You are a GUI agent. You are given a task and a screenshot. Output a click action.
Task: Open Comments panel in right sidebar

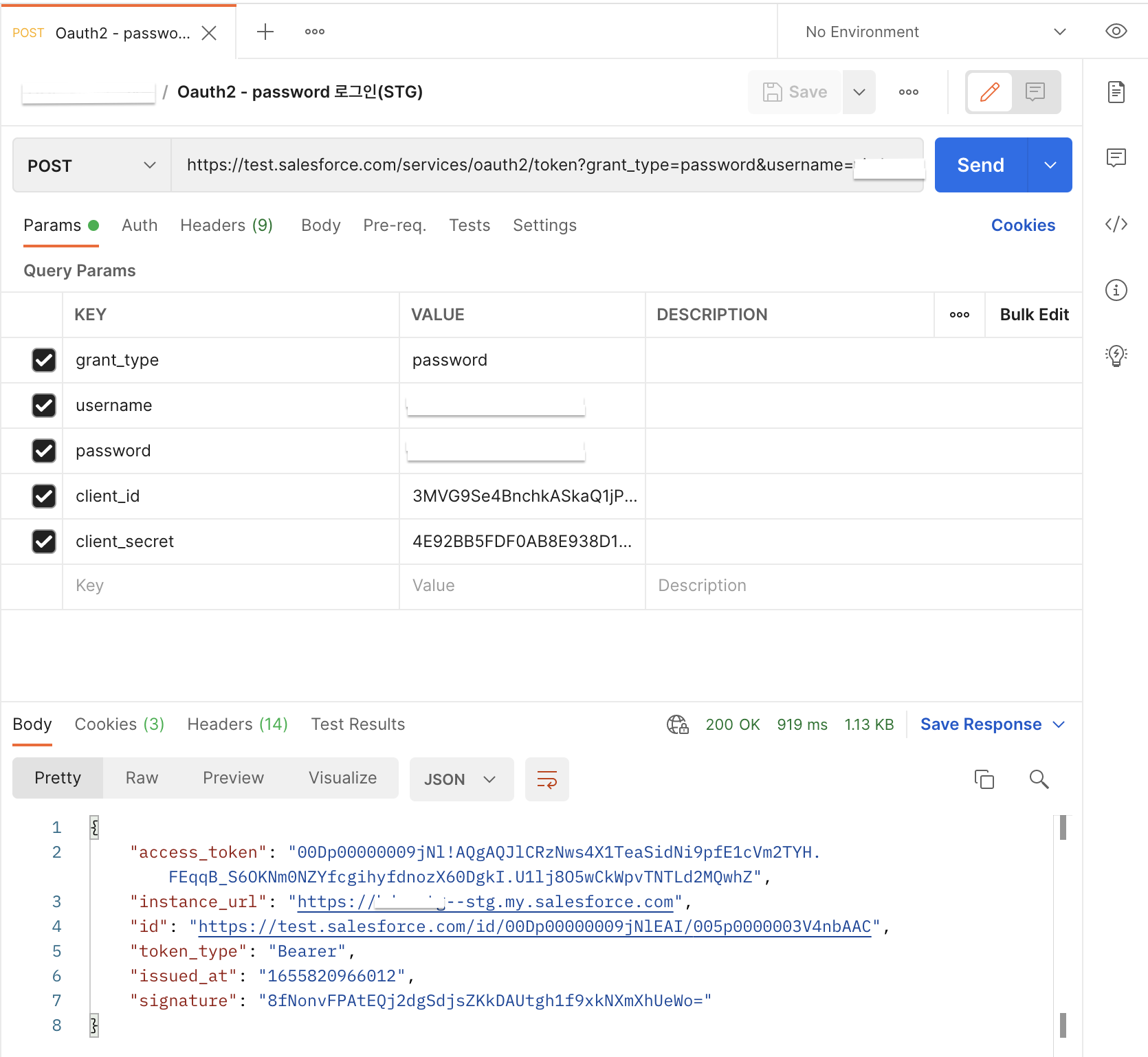pos(1116,158)
